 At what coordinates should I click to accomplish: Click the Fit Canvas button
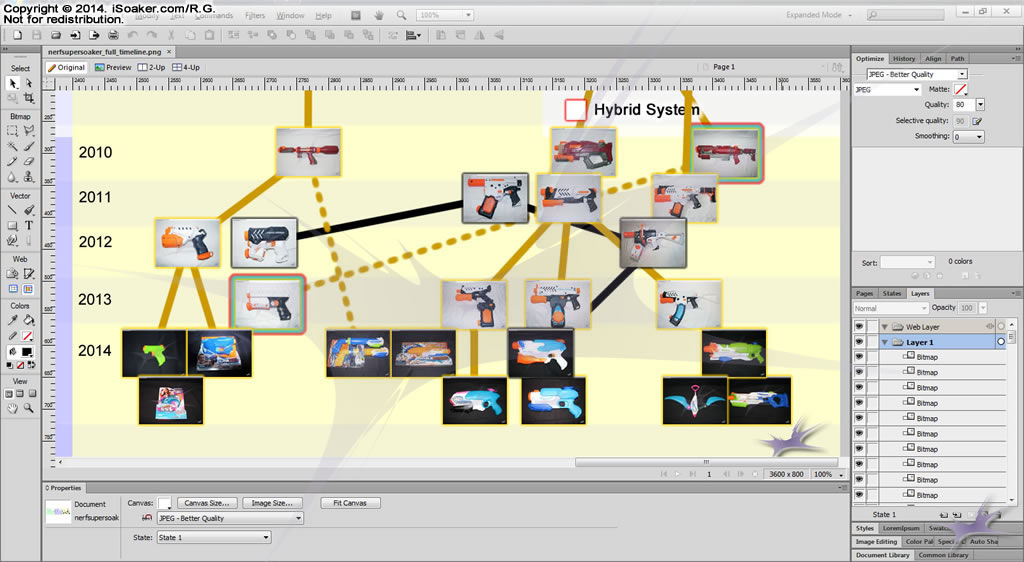(350, 503)
